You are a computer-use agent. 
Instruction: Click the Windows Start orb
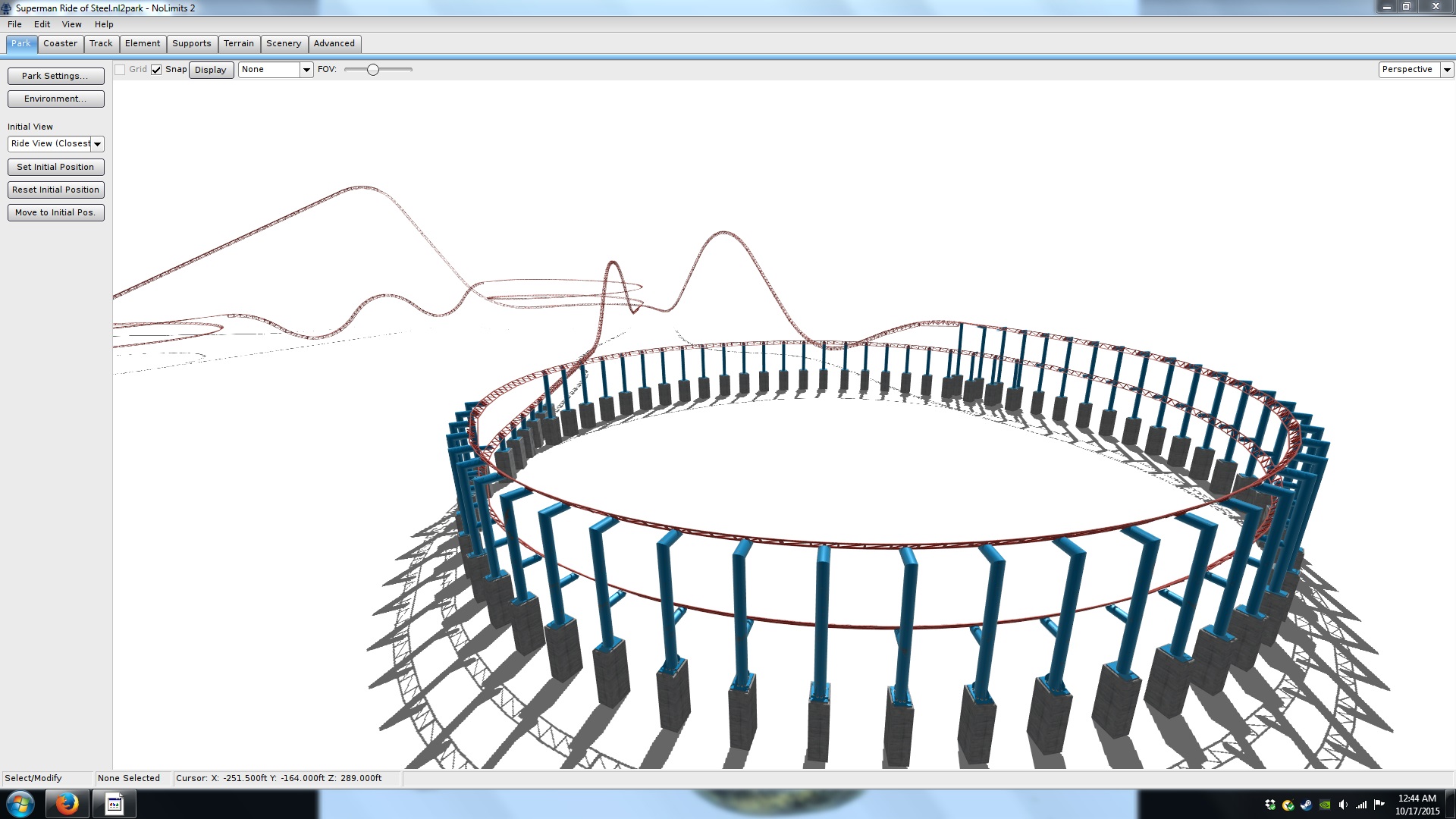20,803
